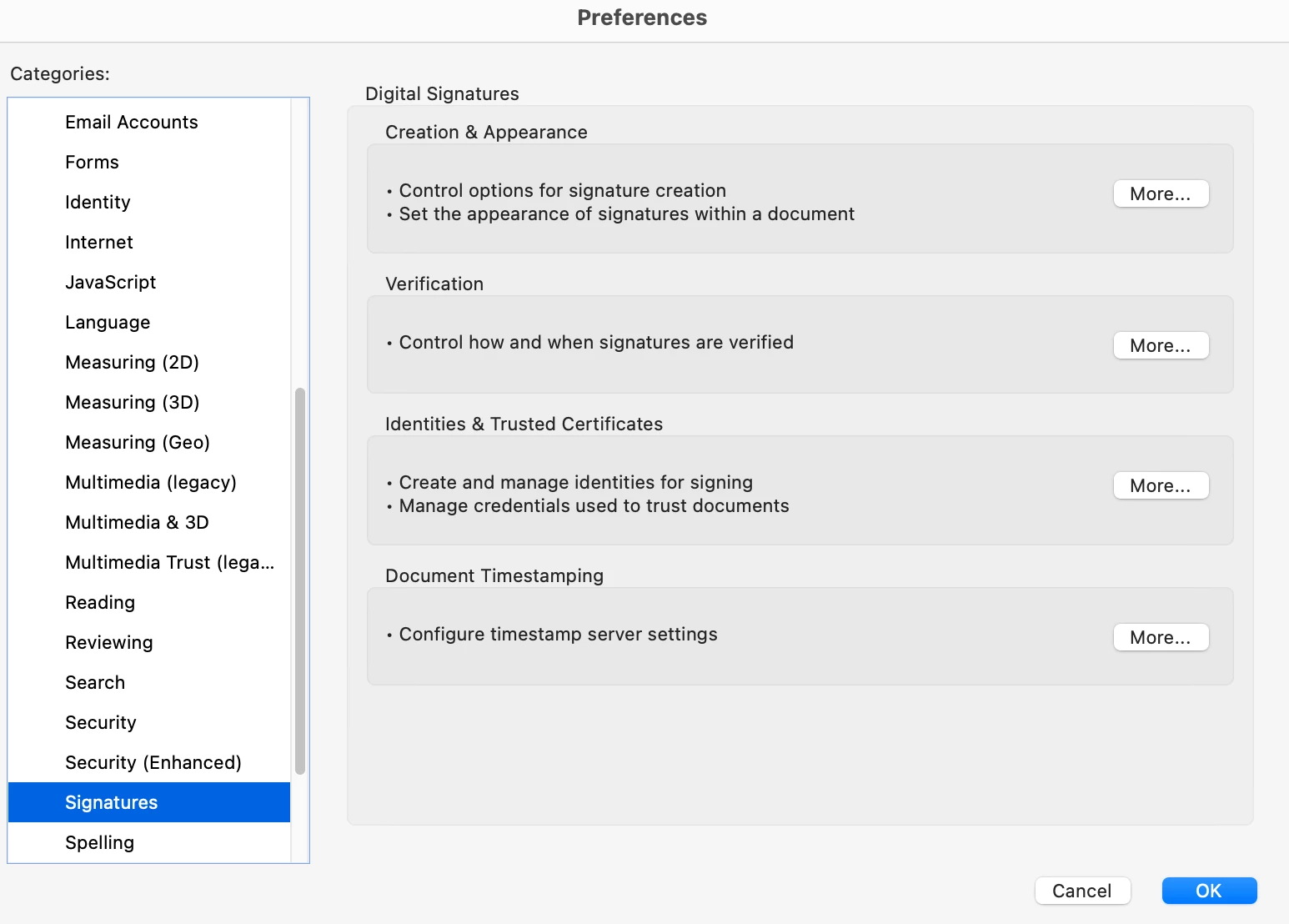Open More options for Document Timestamping
1289x924 pixels.
point(1161,637)
